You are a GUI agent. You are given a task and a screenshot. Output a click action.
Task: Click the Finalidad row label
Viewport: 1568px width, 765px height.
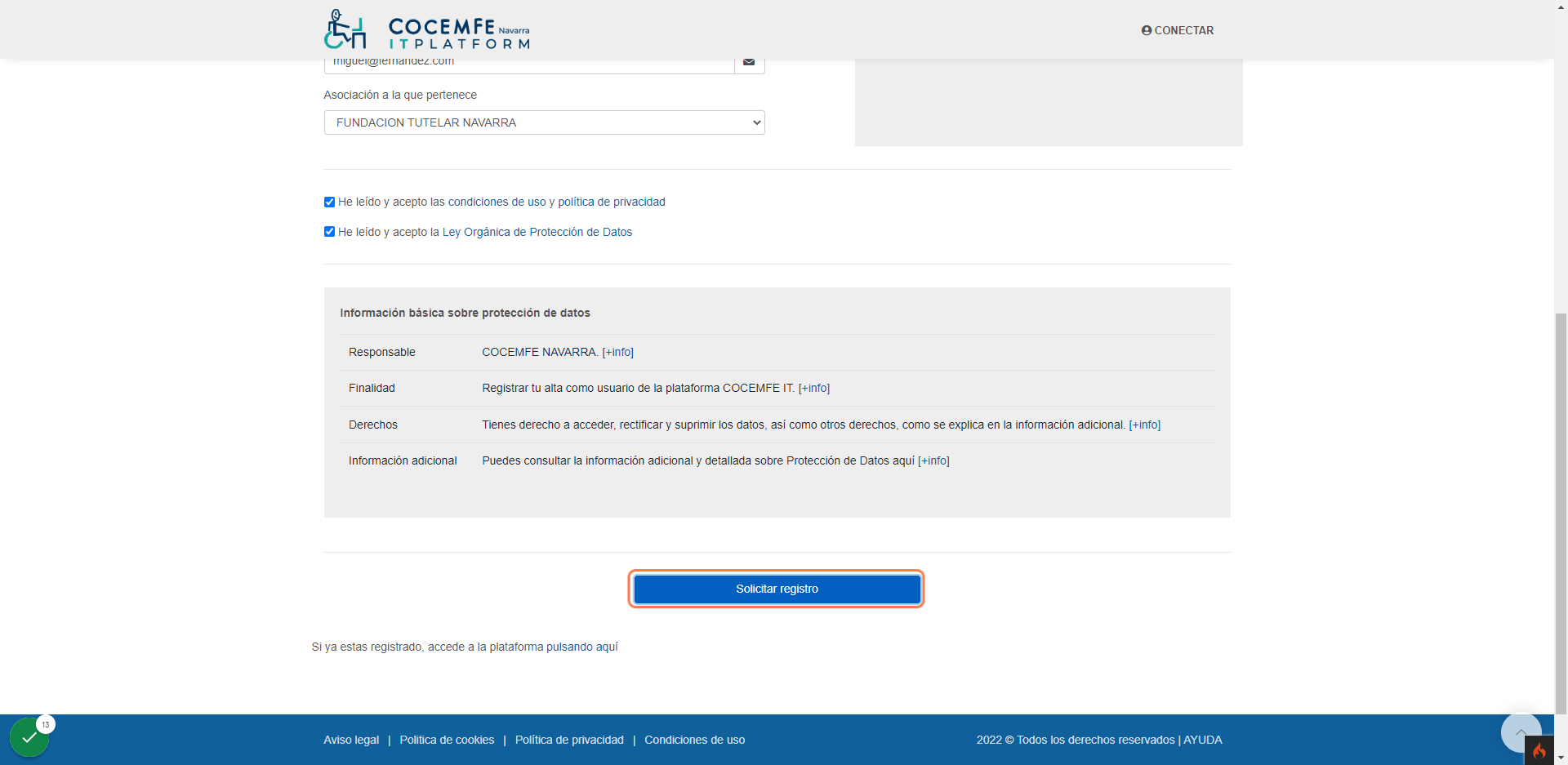(372, 388)
